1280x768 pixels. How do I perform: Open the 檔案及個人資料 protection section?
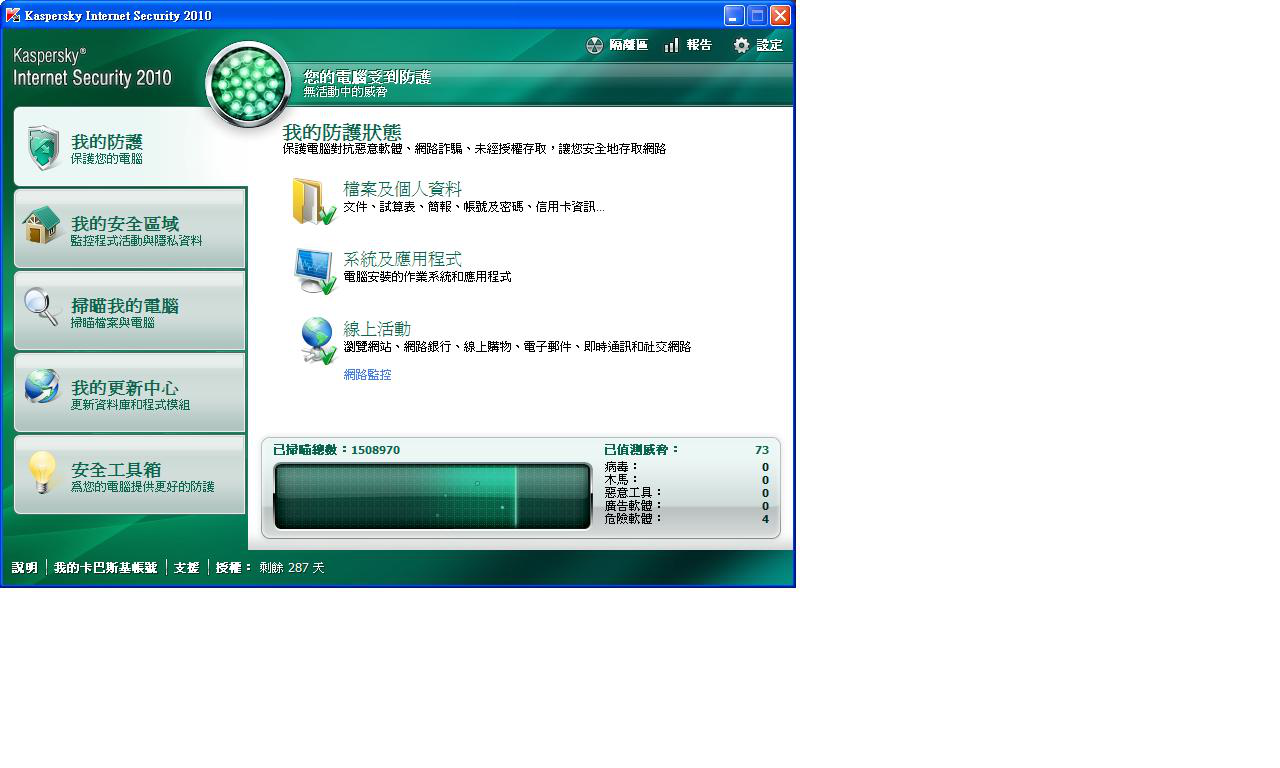(402, 189)
